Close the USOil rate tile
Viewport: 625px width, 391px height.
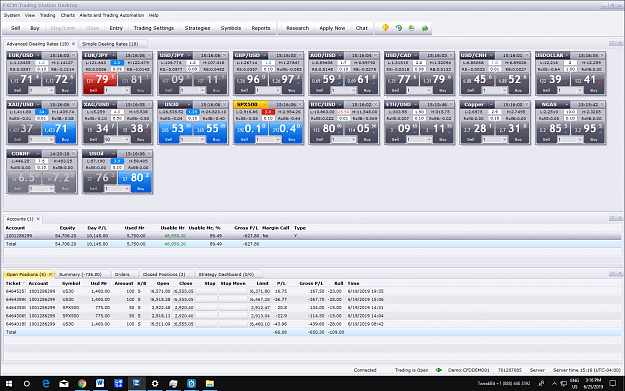click(149, 153)
